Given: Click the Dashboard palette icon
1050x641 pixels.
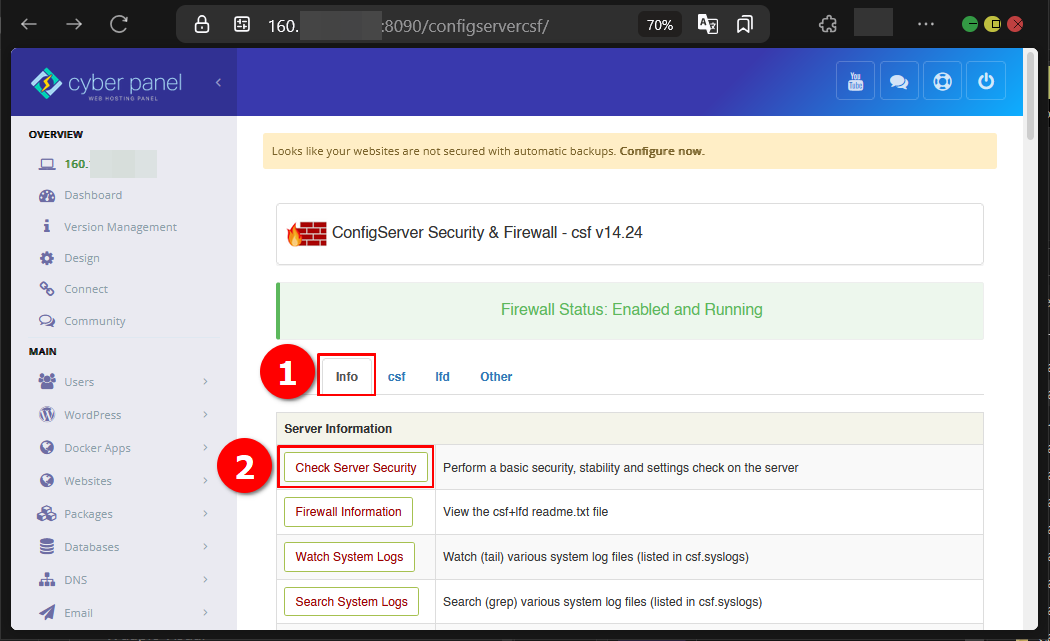Looking at the screenshot, I should click(47, 196).
